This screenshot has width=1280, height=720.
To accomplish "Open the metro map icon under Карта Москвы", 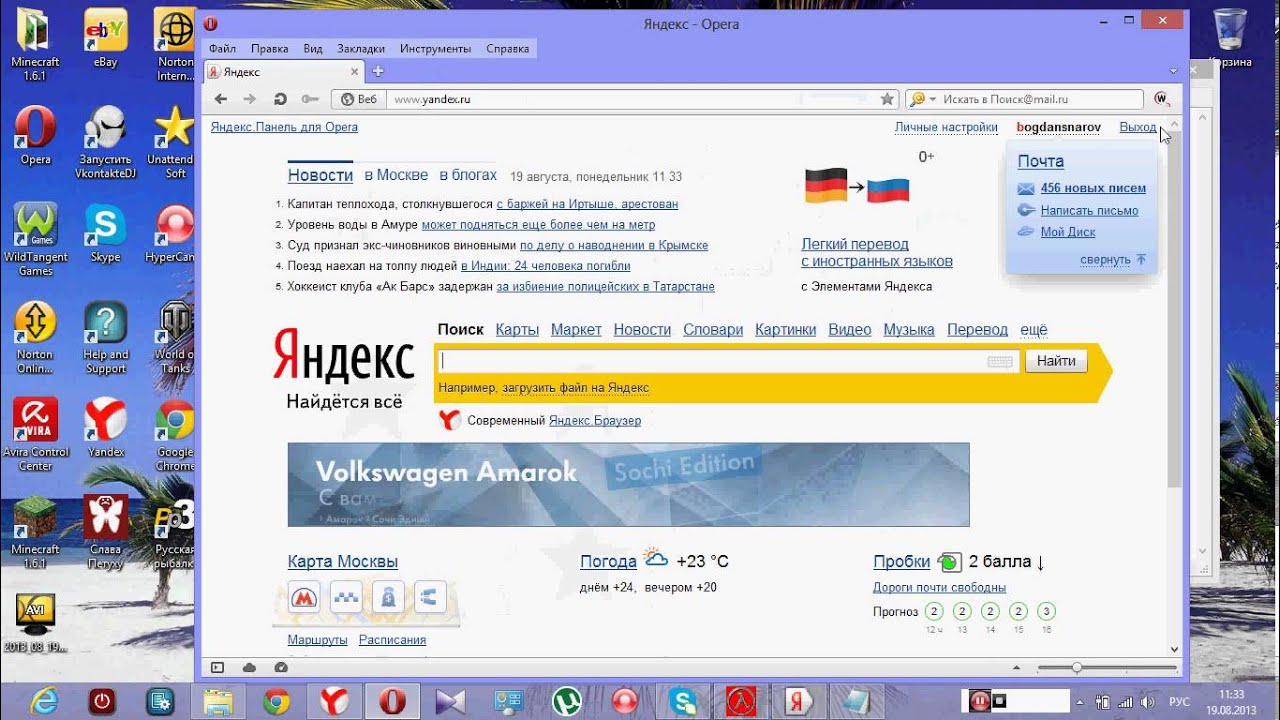I will point(303,598).
